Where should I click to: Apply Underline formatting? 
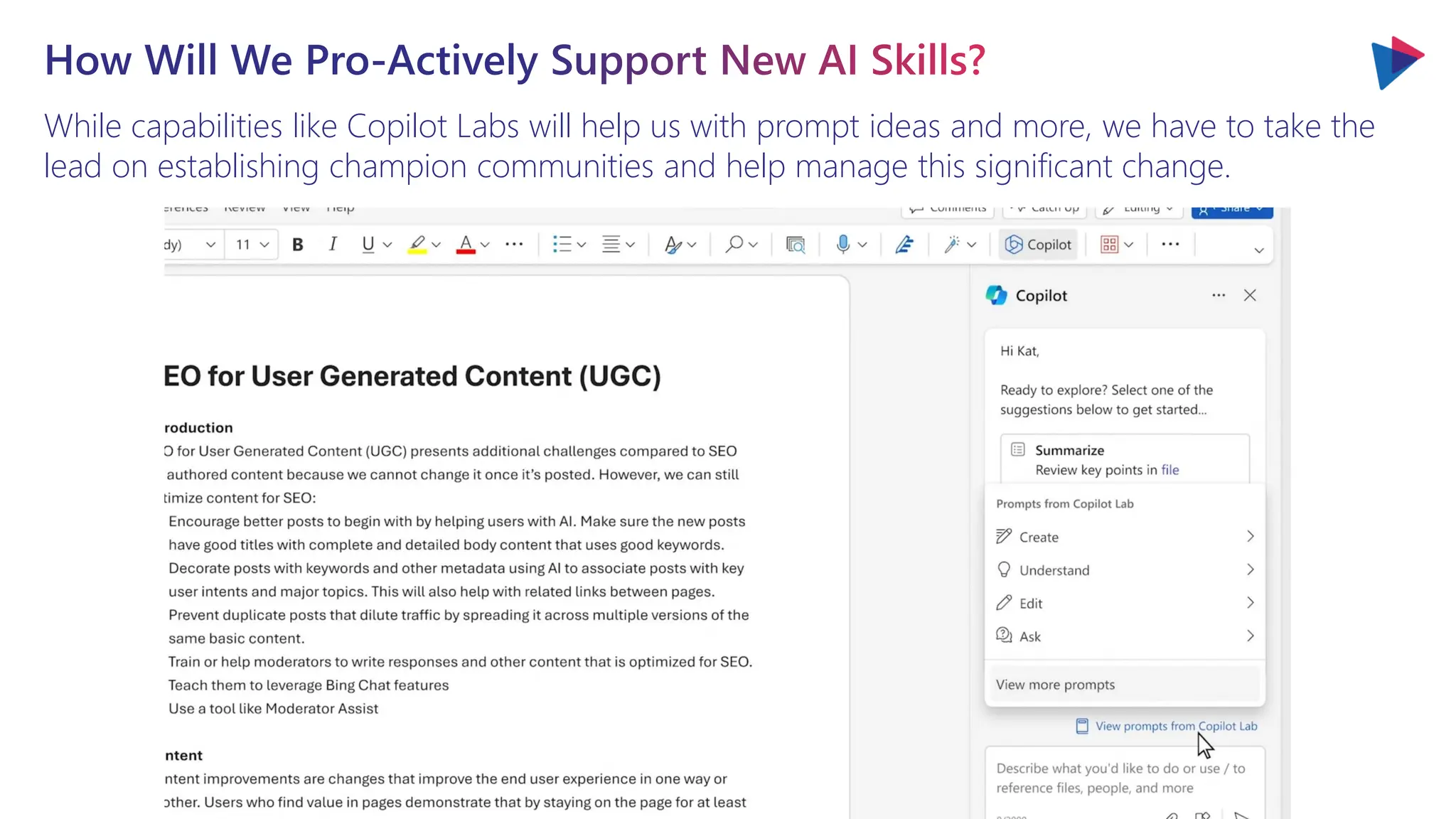368,245
